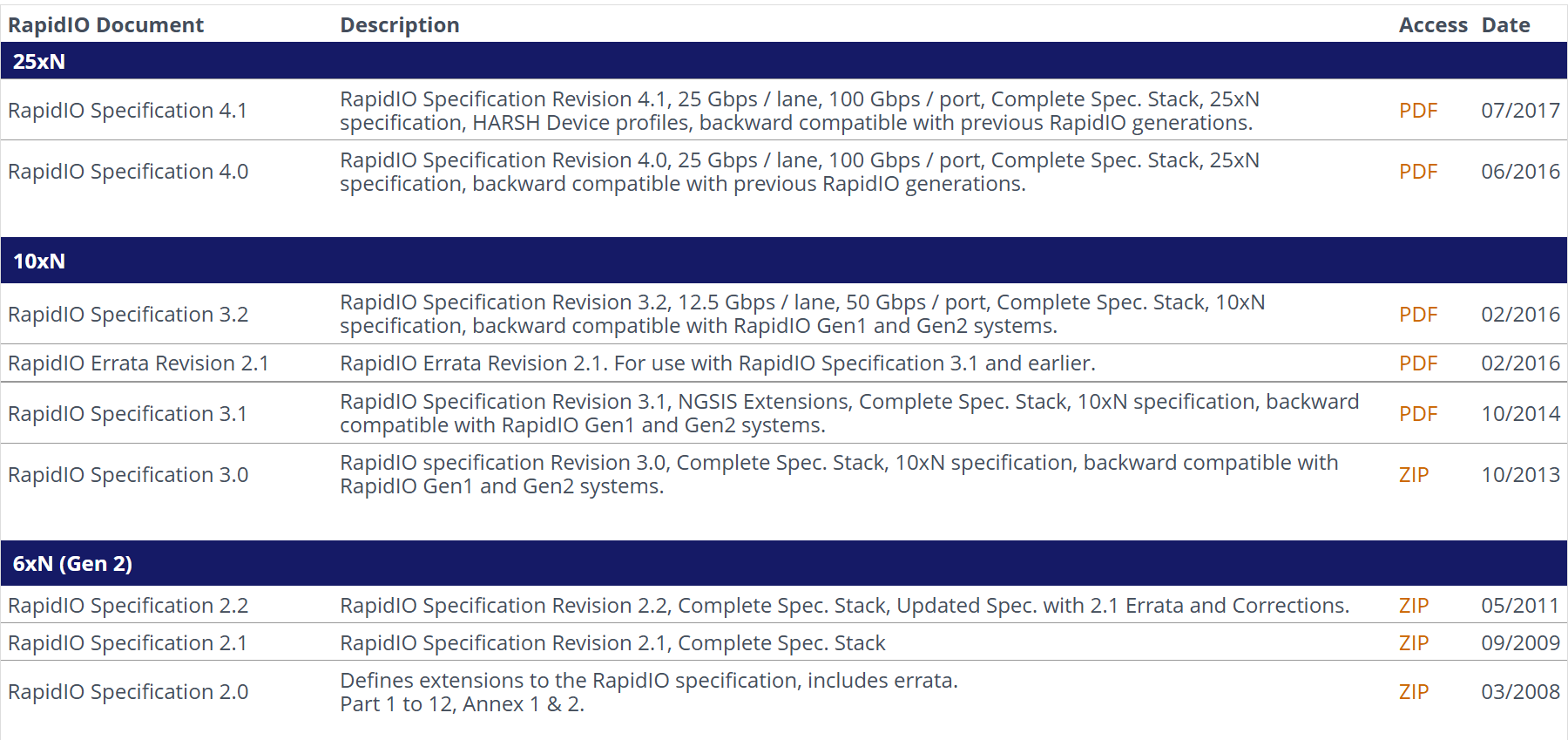Viewport: 1568px width, 740px height.
Task: Click the Description column header
Action: click(399, 25)
